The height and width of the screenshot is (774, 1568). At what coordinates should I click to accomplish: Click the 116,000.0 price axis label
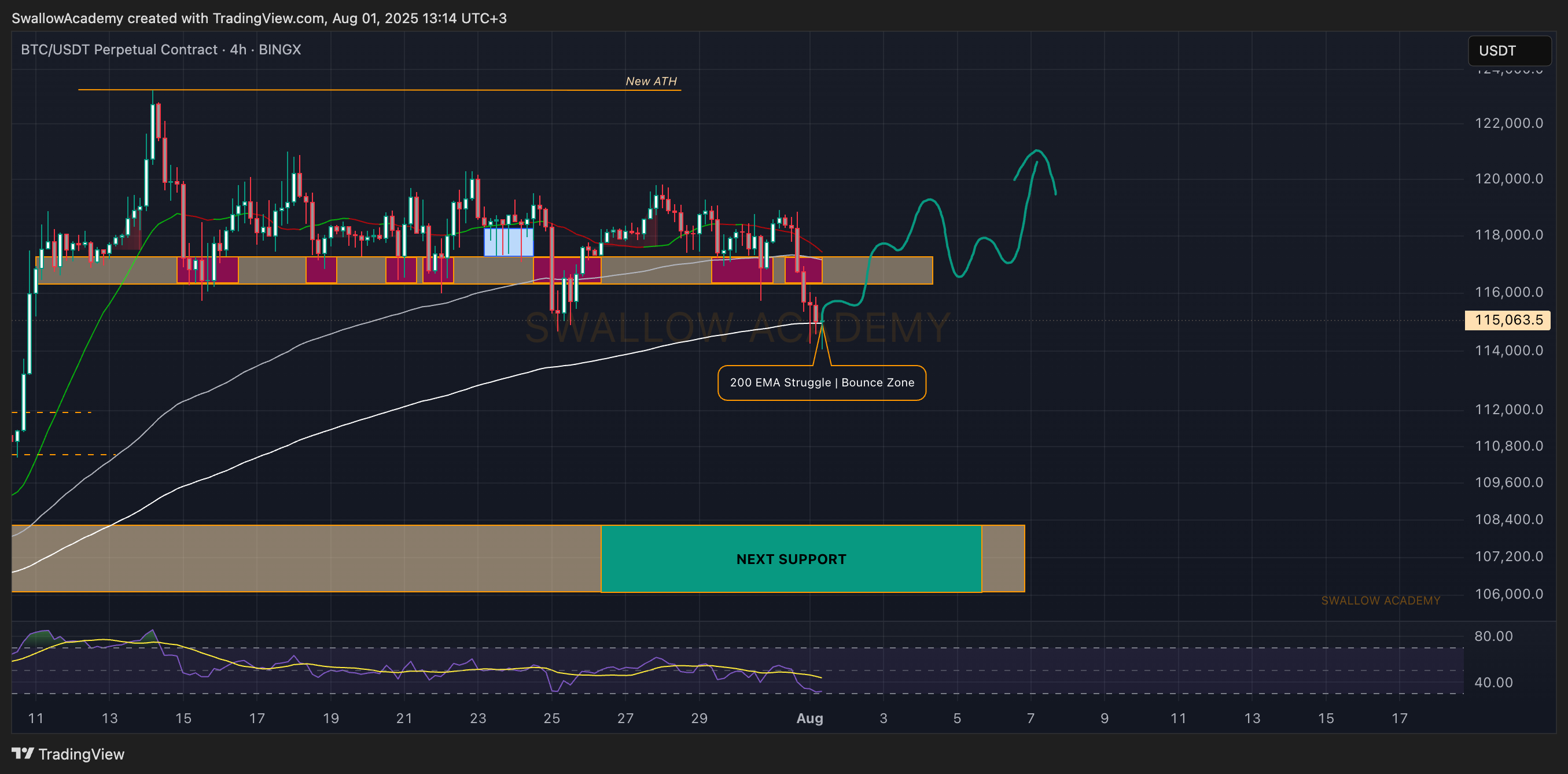coord(1508,292)
